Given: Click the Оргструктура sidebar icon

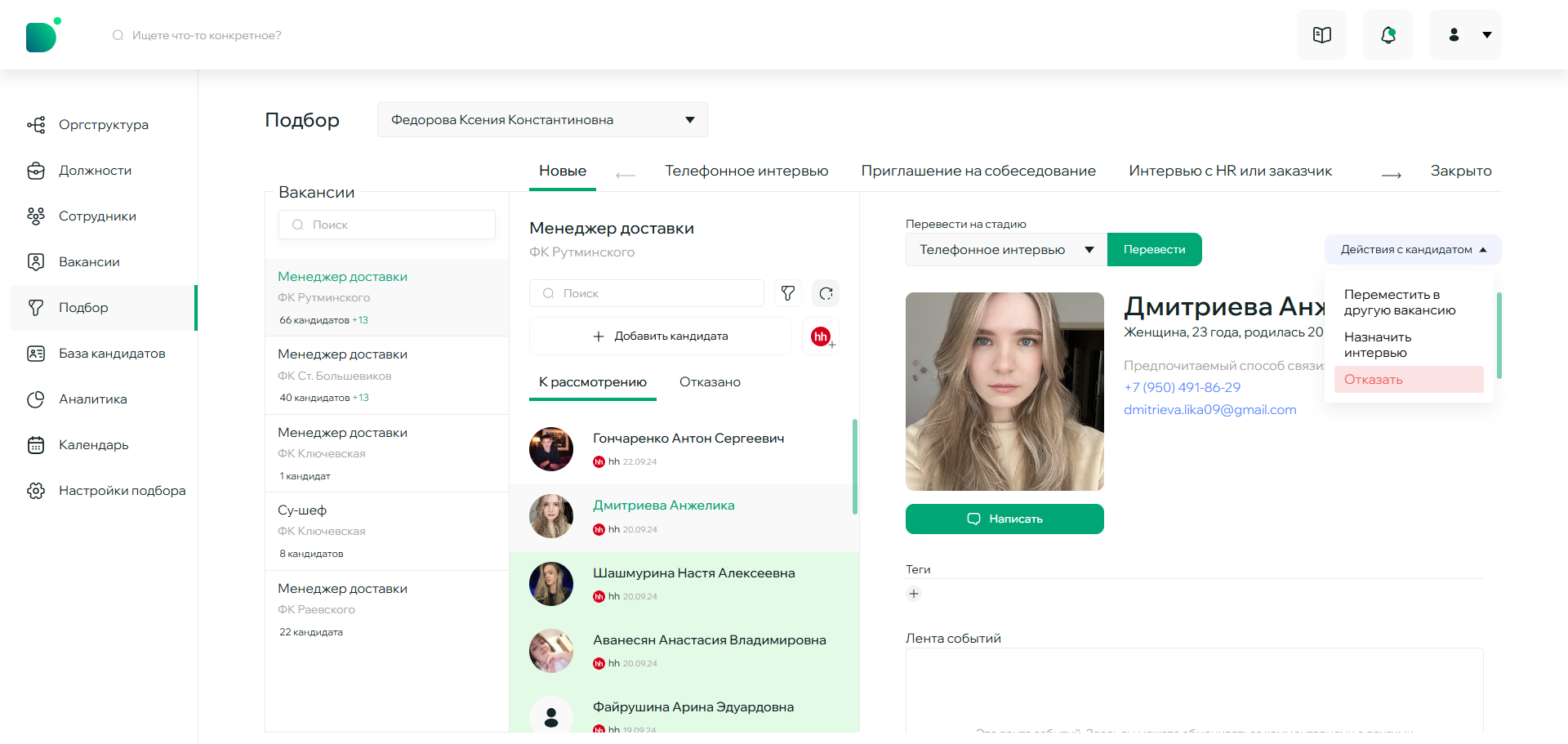Looking at the screenshot, I should click(x=36, y=125).
